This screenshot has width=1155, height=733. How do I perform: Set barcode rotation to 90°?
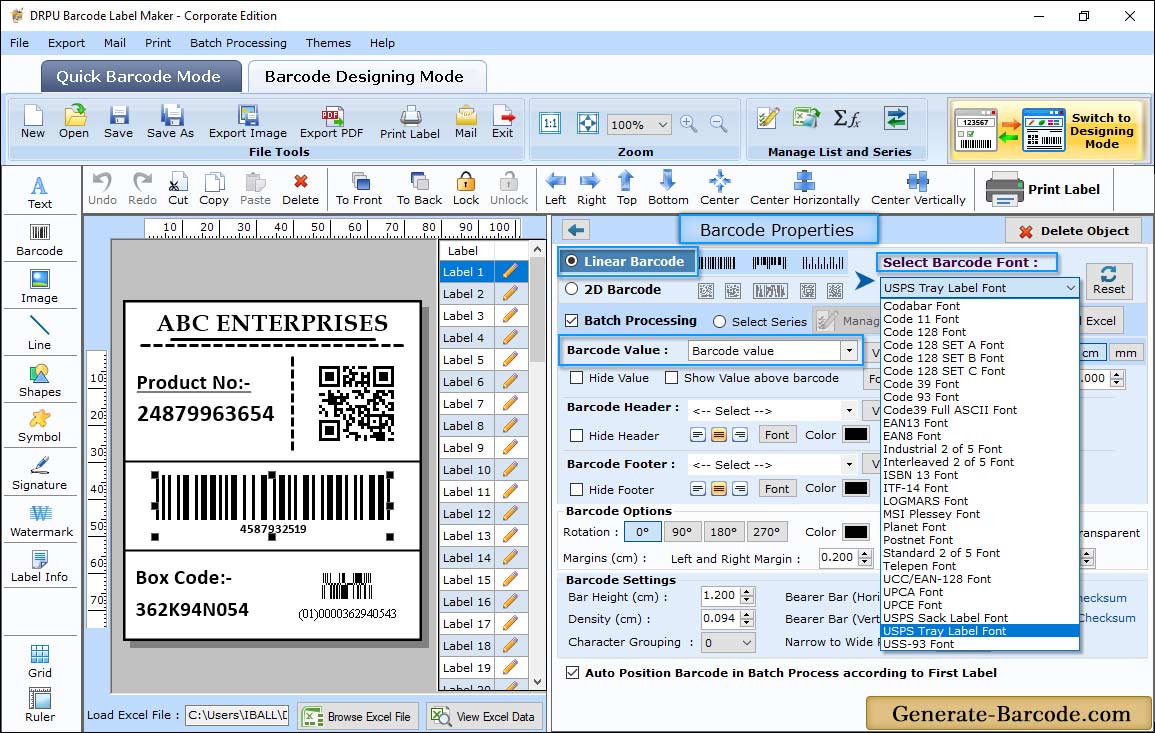[x=681, y=532]
